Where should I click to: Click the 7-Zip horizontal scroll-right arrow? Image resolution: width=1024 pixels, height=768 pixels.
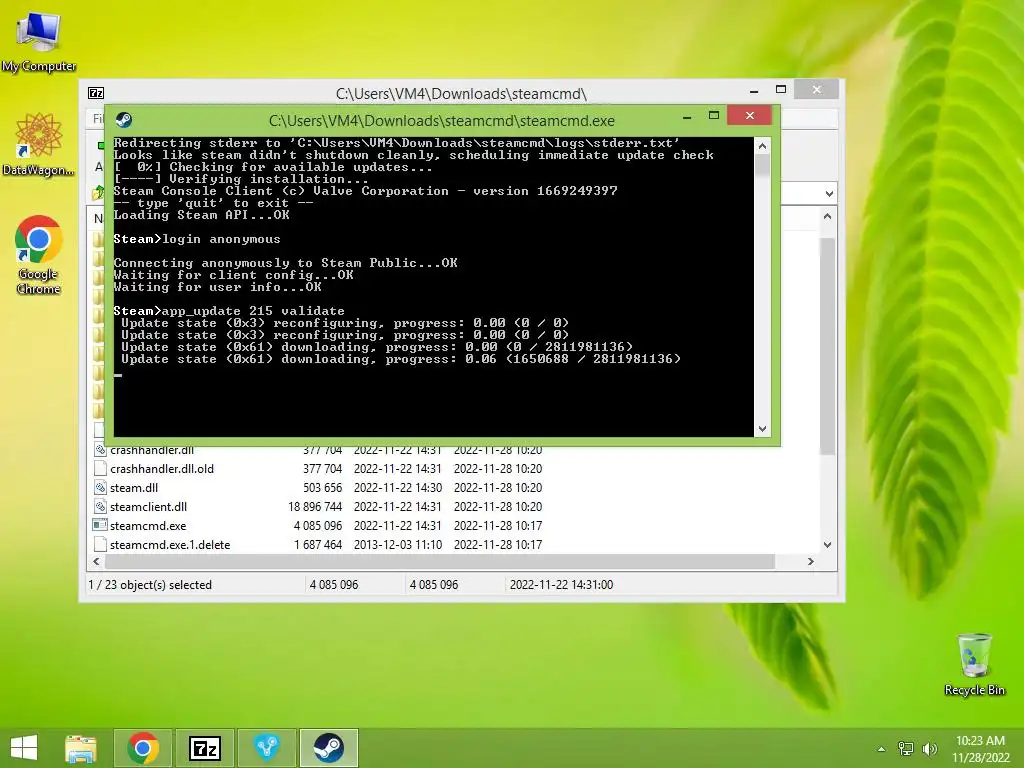point(810,562)
